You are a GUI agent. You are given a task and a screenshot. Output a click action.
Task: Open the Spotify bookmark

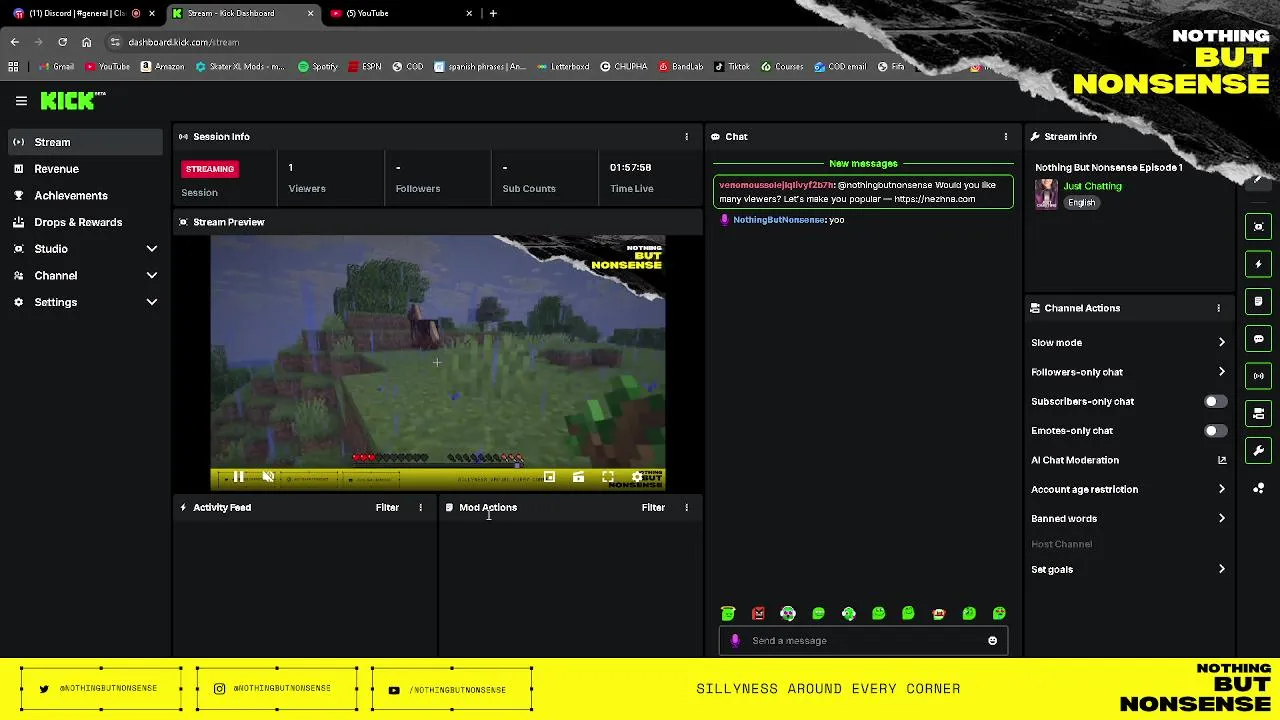point(318,67)
